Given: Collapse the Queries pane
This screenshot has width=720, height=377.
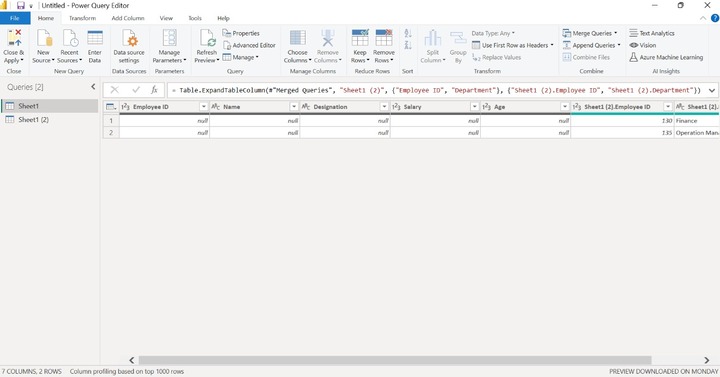Looking at the screenshot, I should (93, 86).
